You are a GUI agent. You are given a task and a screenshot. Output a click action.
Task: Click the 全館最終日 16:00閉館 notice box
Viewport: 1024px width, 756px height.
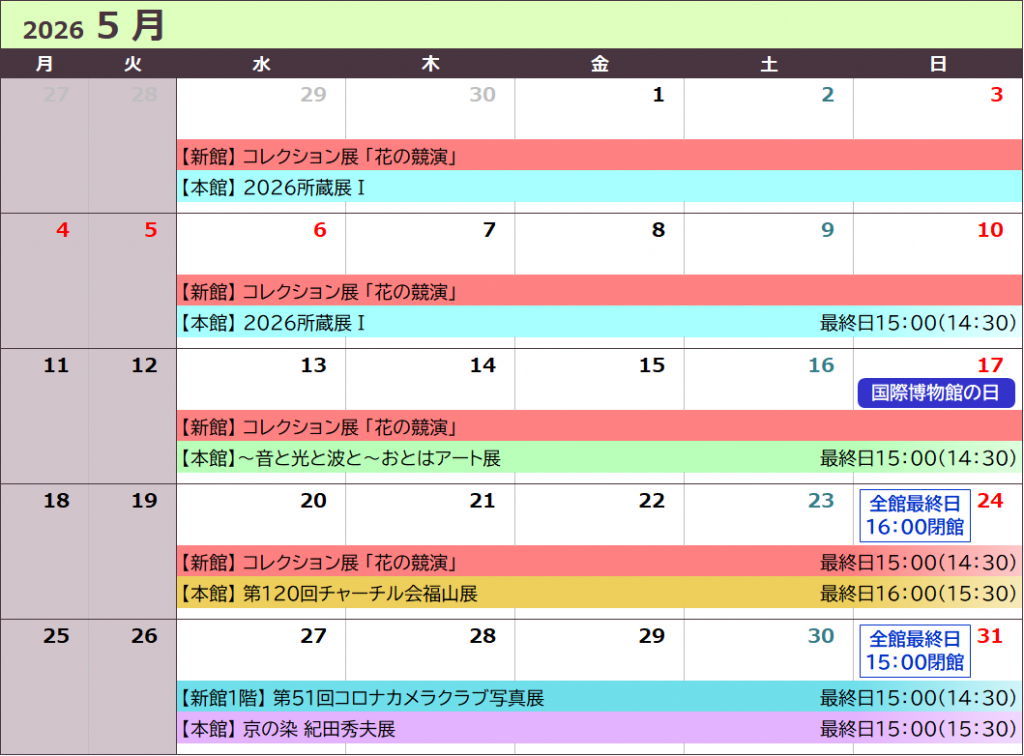point(915,515)
